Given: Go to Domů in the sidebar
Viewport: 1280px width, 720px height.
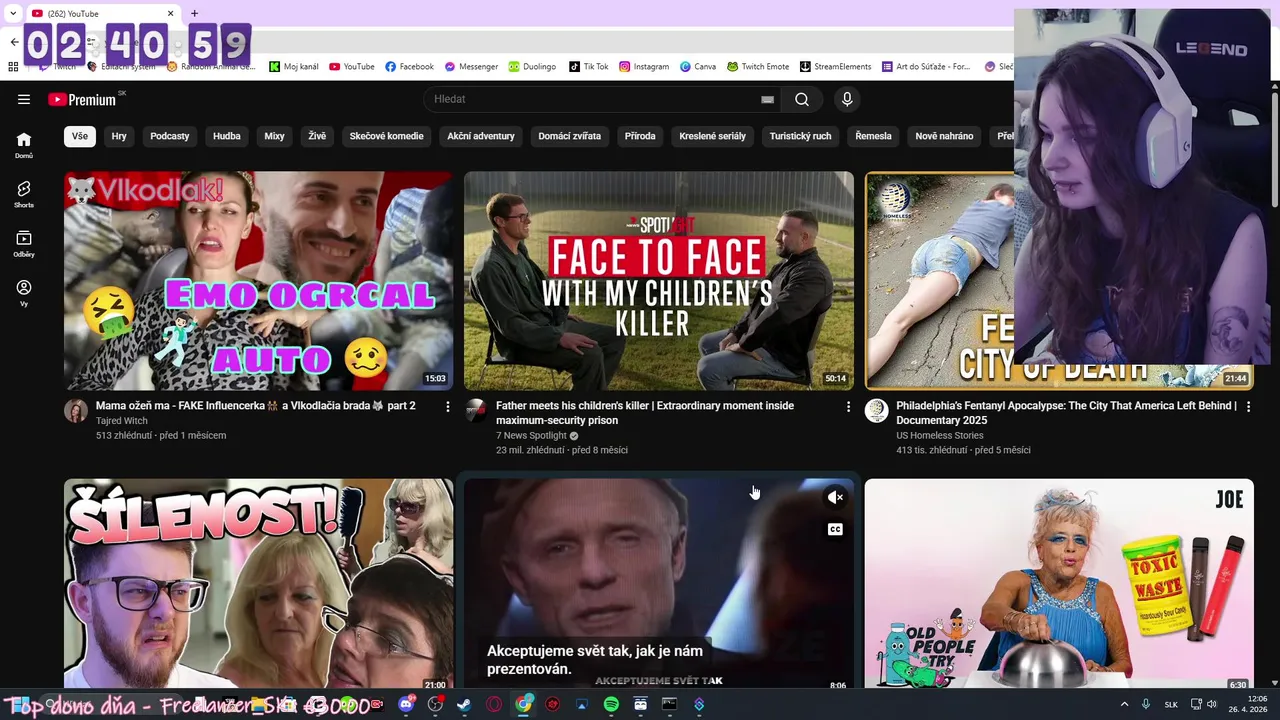Looking at the screenshot, I should pyautogui.click(x=24, y=145).
